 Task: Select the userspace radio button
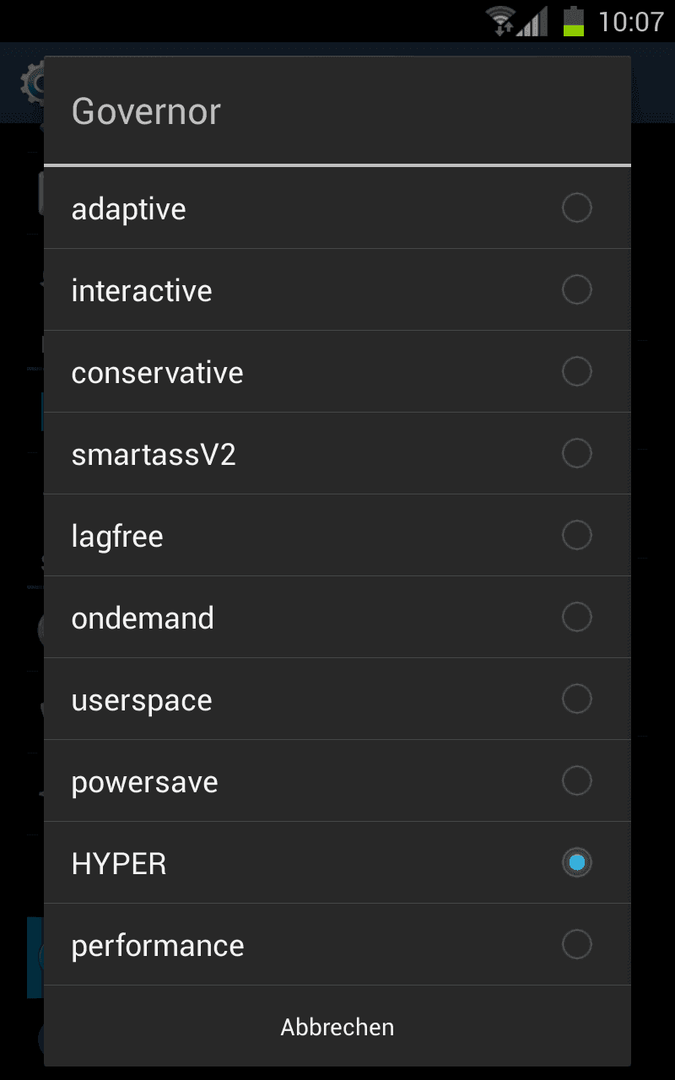pyautogui.click(x=577, y=698)
